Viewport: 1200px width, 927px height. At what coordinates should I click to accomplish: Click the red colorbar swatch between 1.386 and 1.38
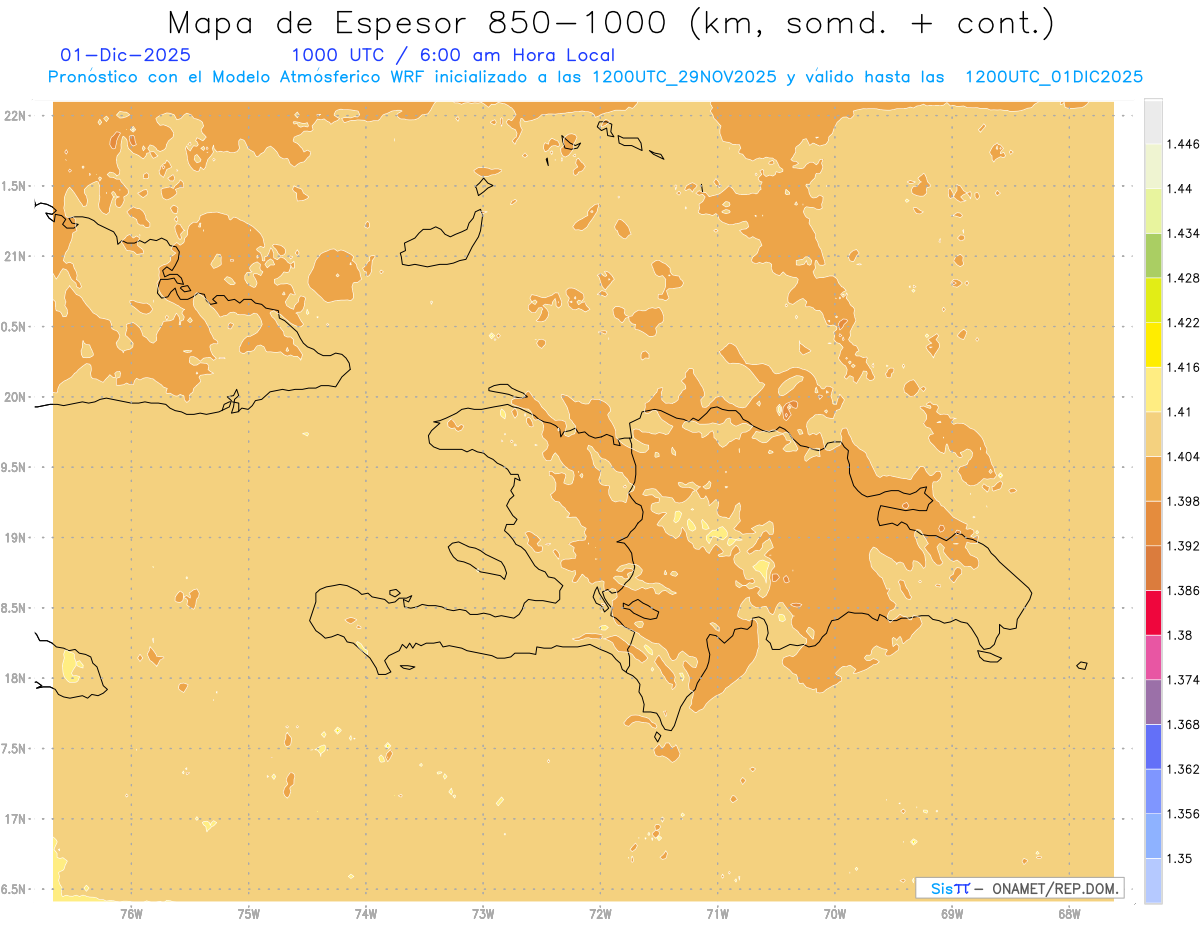(x=1153, y=613)
